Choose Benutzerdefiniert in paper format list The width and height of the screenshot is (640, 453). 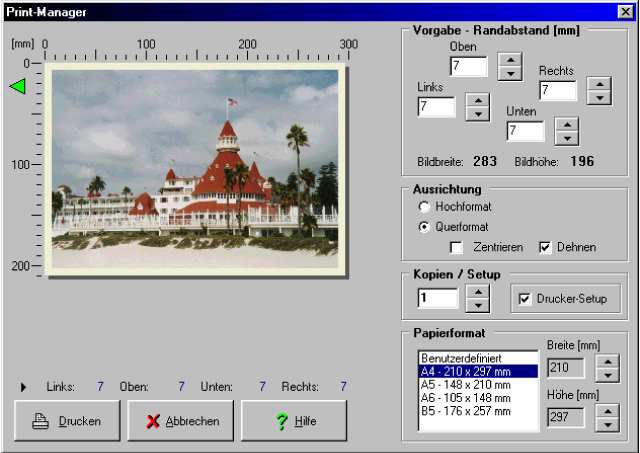[477, 357]
